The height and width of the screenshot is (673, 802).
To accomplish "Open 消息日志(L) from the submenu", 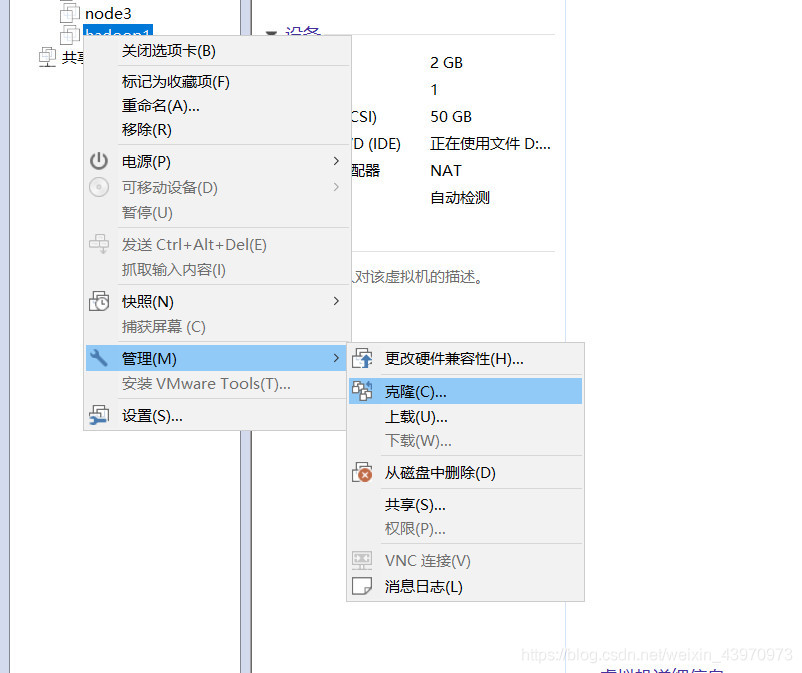I will [465, 587].
